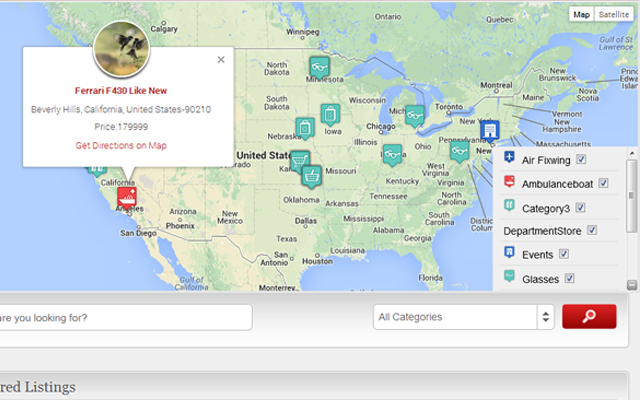Disable the Events checkbox
The height and width of the screenshot is (400, 640).
tap(564, 254)
